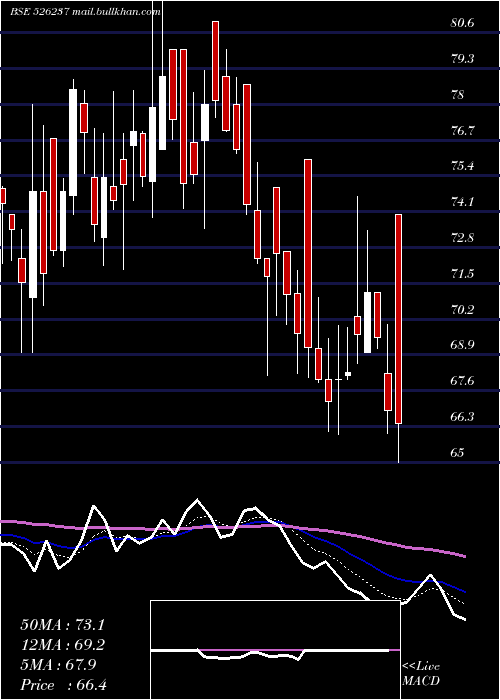This screenshot has height=700, width=500.
Task: Click the 79.3 price axis label
Action: point(462,59)
